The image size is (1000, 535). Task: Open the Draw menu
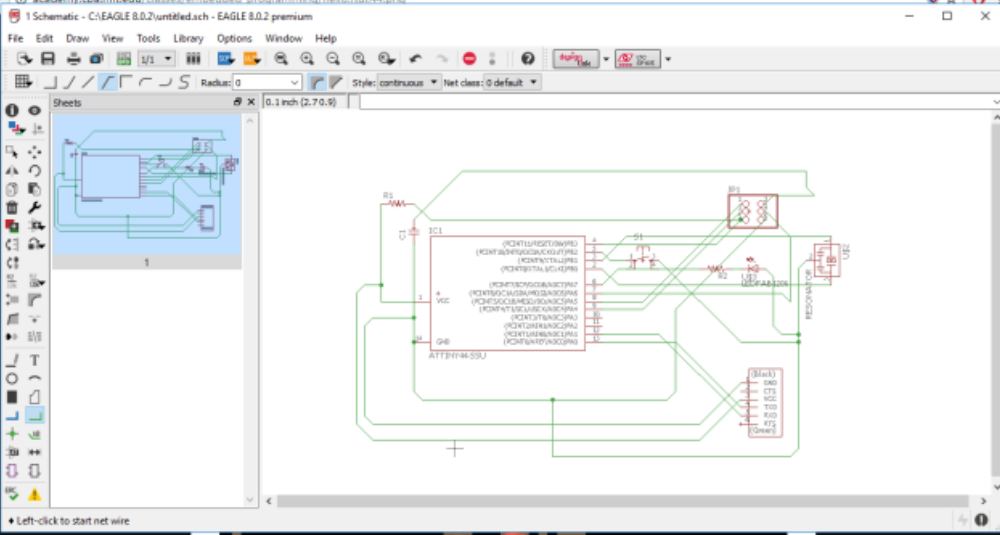(x=77, y=38)
